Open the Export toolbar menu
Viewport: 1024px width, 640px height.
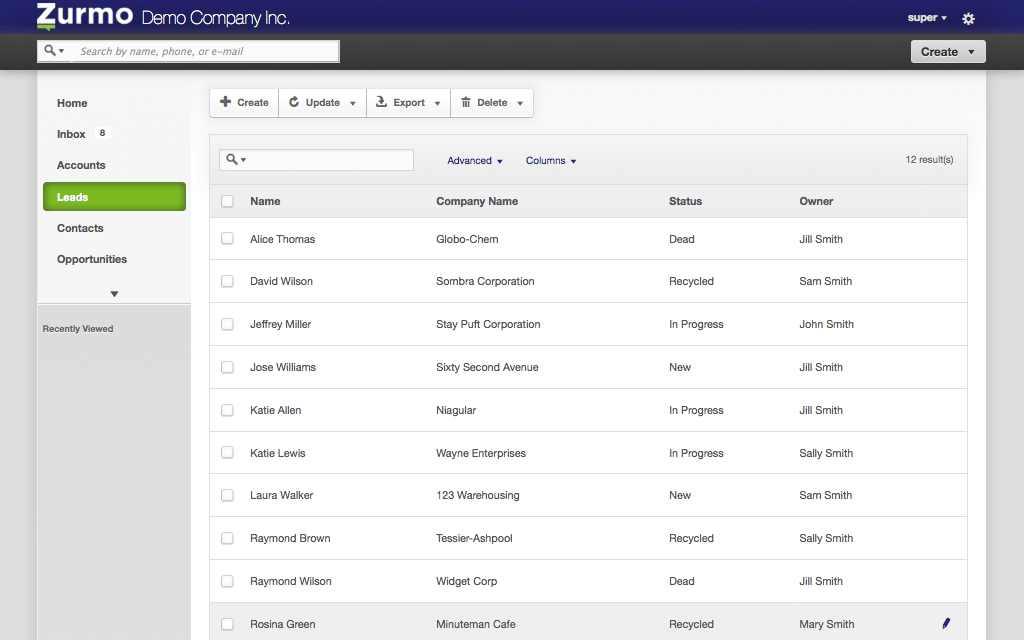click(x=408, y=102)
